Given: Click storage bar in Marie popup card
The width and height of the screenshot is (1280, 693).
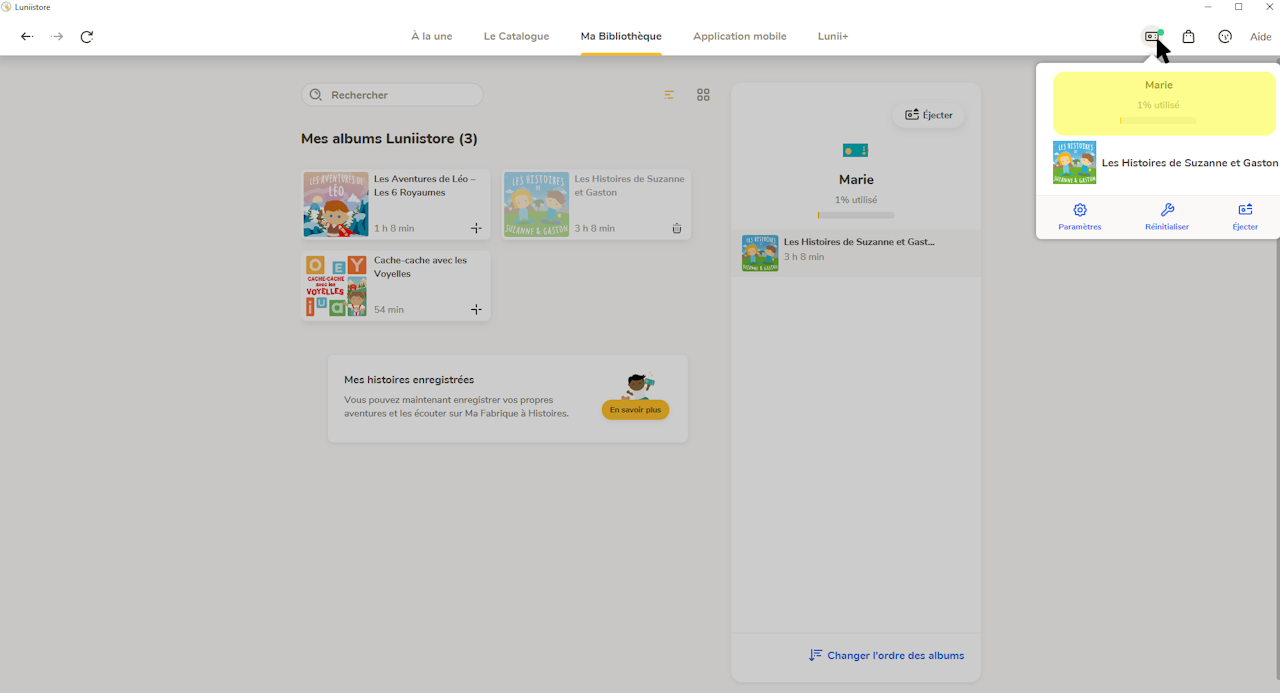Looking at the screenshot, I should [1158, 121].
